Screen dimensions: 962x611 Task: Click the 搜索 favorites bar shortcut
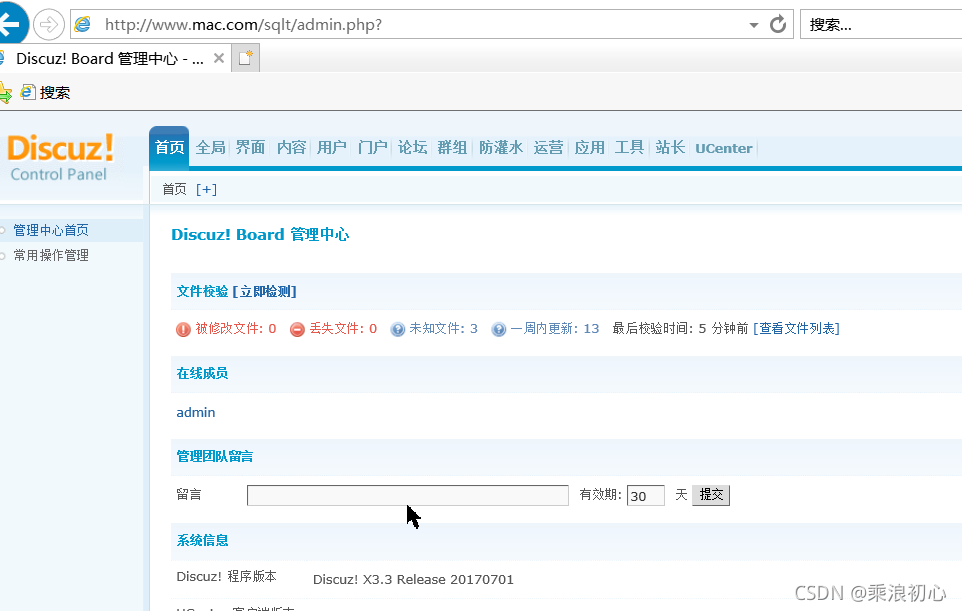[x=46, y=93]
